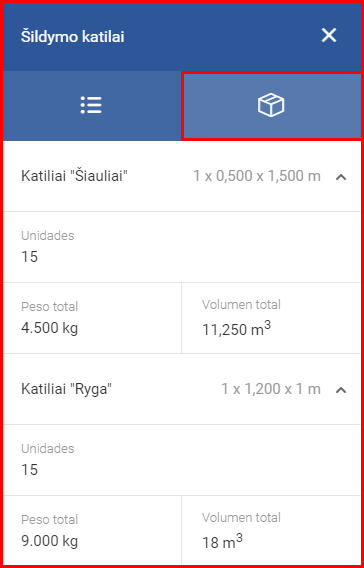Click the Volumen total label under Ryga
Viewport: 364px width, 568px height.
click(x=241, y=518)
